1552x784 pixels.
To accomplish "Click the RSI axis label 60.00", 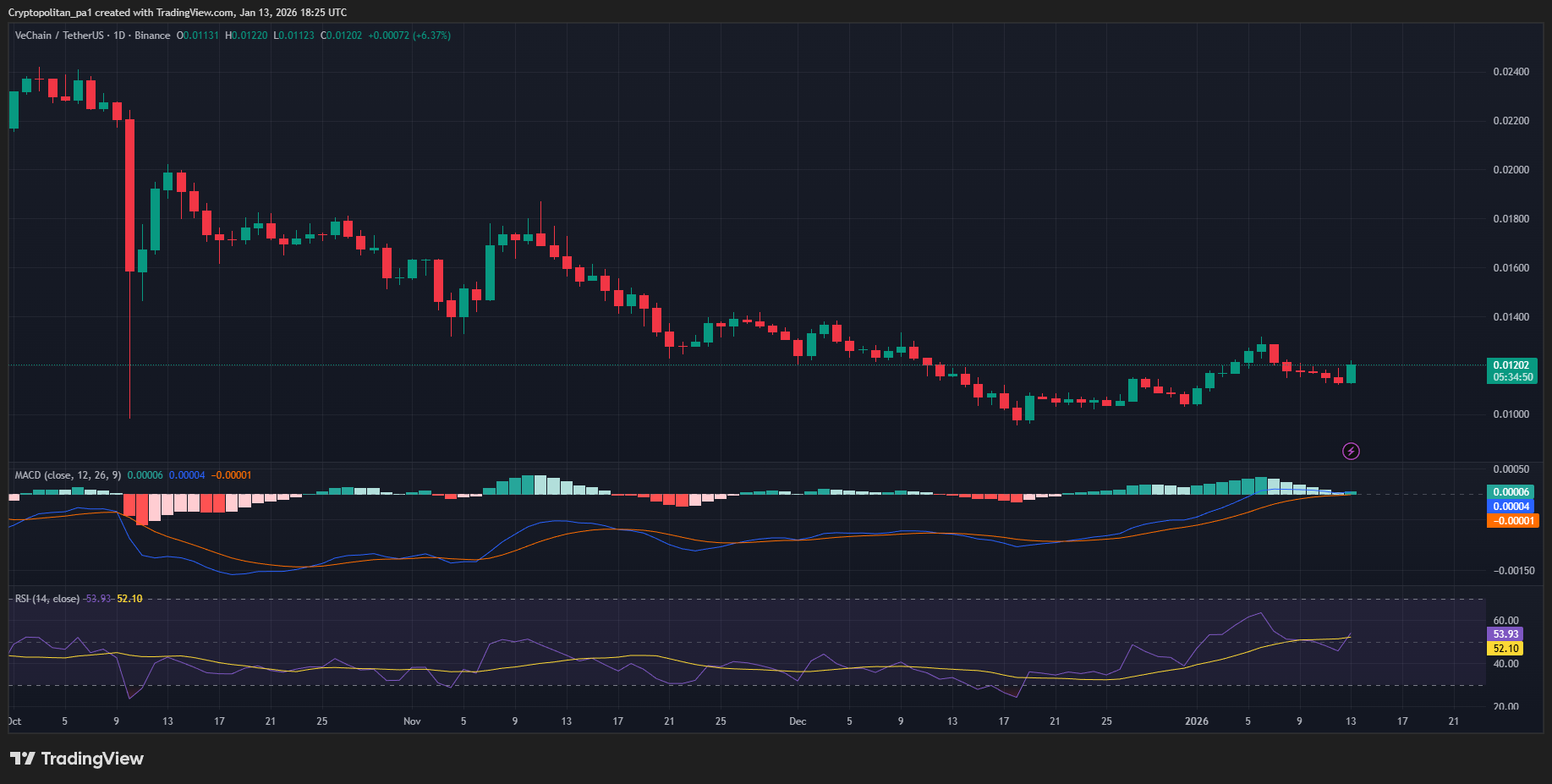I will click(x=1505, y=621).
